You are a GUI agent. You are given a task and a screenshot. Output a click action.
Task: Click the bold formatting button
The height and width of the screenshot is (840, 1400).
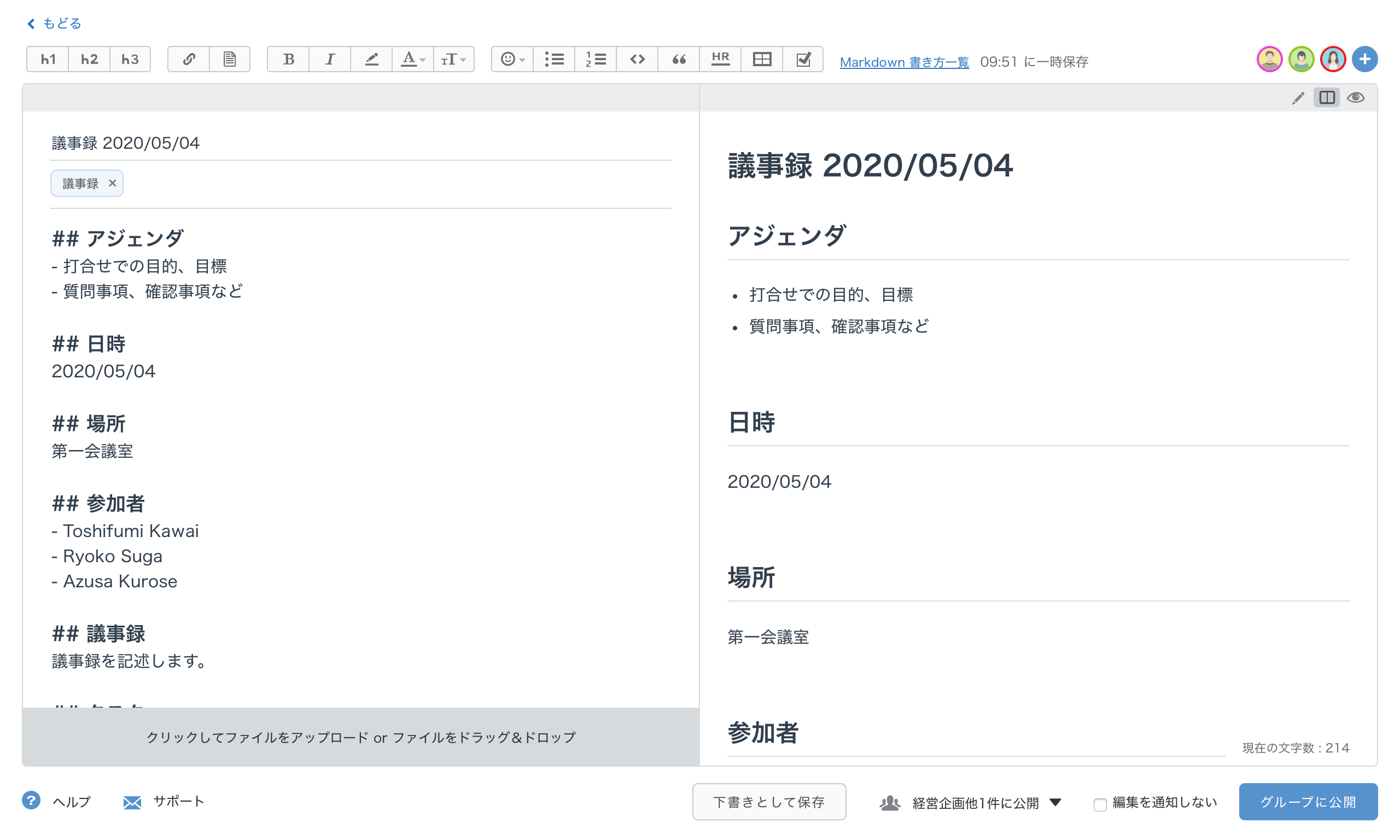pos(288,60)
